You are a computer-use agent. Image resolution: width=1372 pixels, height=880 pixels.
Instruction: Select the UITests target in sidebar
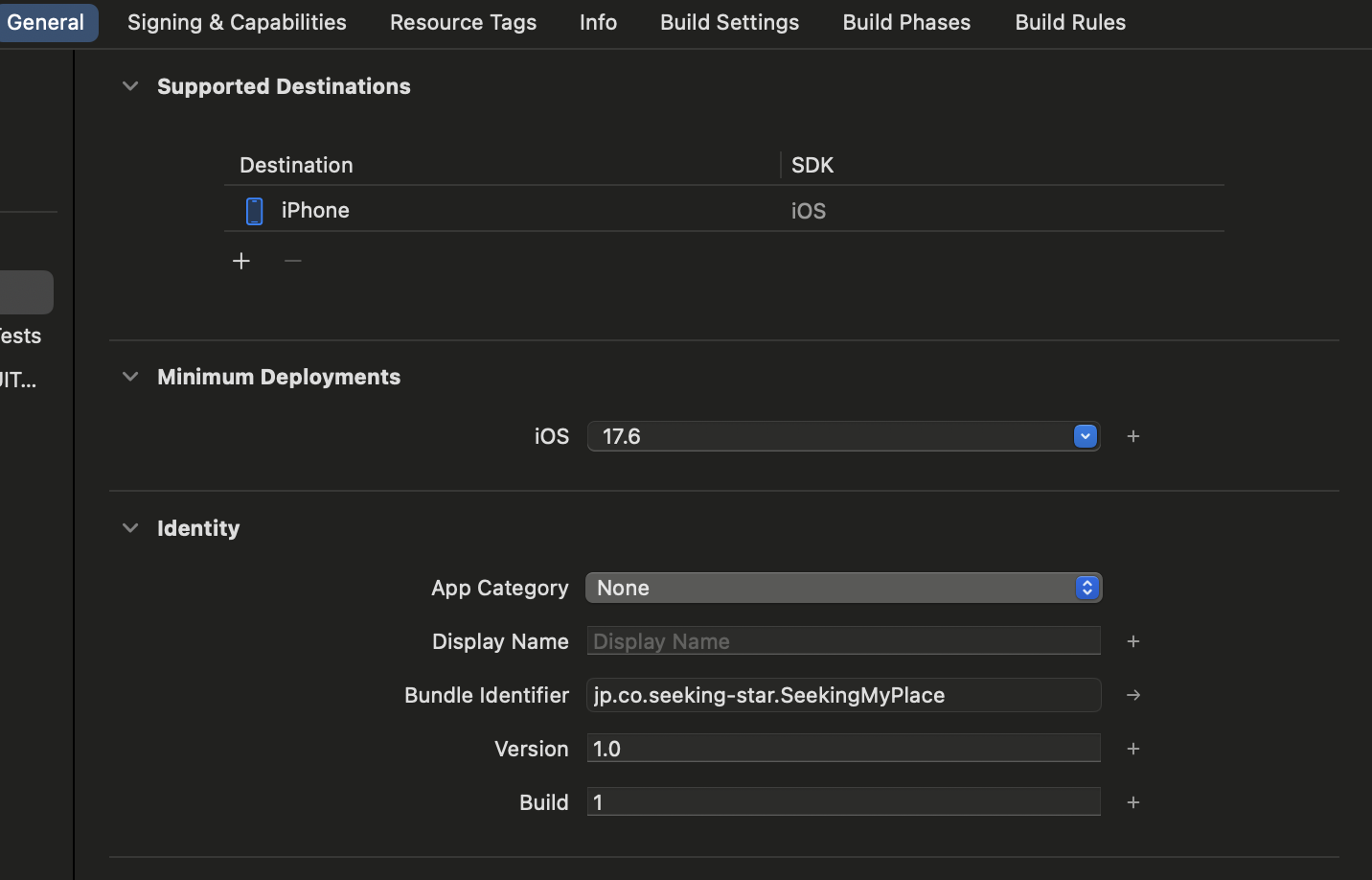[x=18, y=381]
